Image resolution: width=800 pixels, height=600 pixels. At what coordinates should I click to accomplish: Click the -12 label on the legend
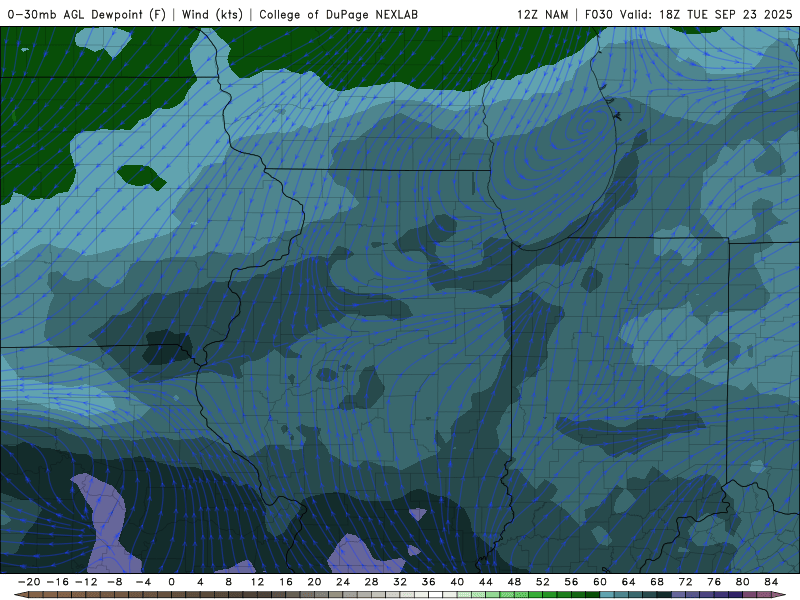[x=86, y=582]
